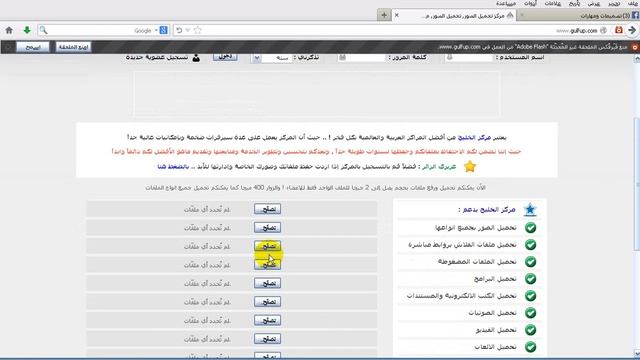Open the green Downloads arrow
This screenshot has height=360, width=640.
pos(27,30)
